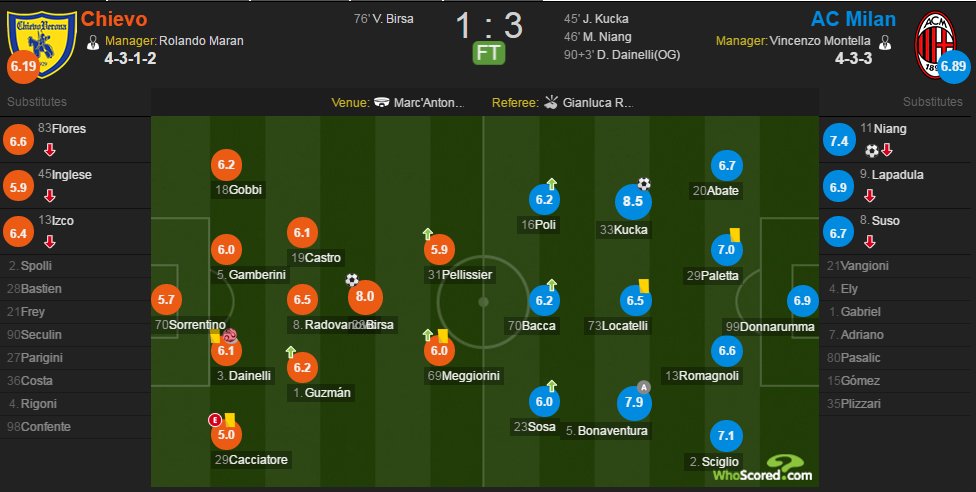
Task: Click the AC Milan club crest
Action: click(935, 45)
